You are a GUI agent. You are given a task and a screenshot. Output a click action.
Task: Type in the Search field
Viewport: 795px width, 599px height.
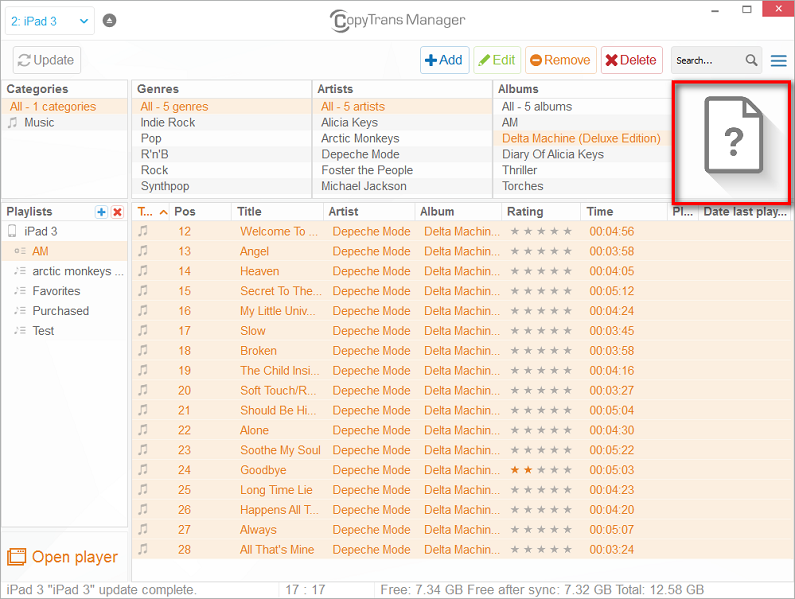706,60
